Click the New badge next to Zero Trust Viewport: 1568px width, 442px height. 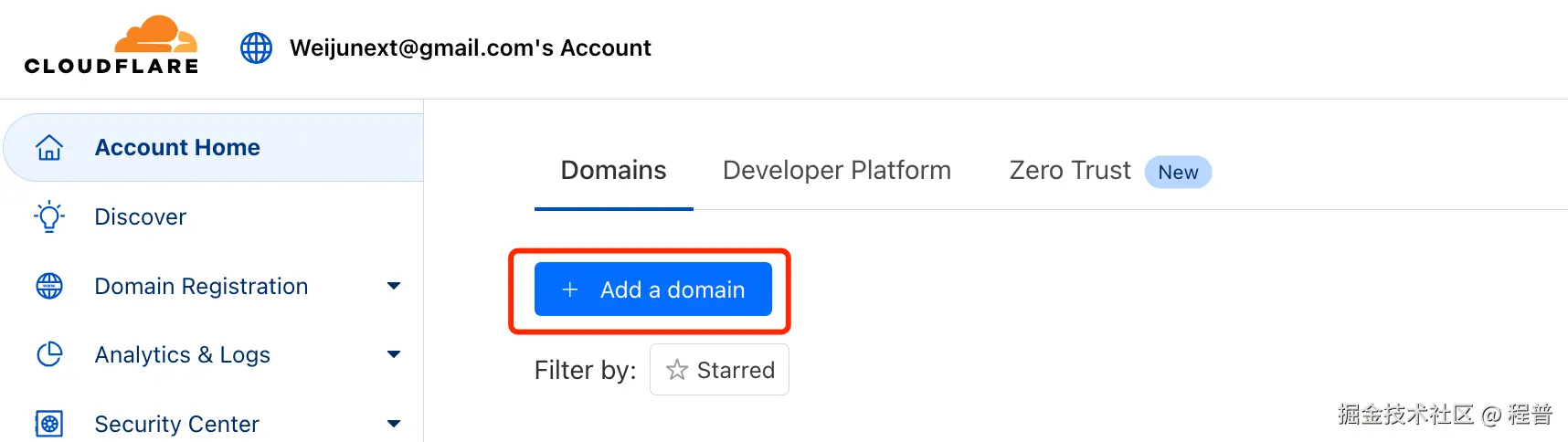(1178, 172)
